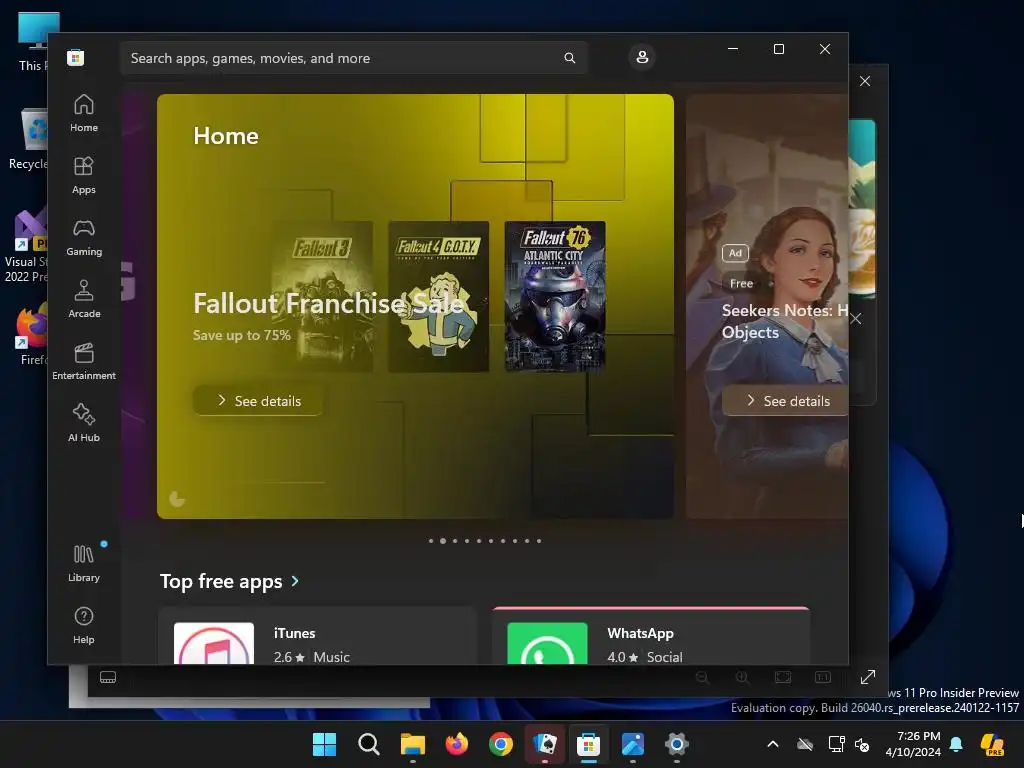1024x768 pixels.
Task: Switch to Microsoft Store taskbar icon
Action: [588, 744]
